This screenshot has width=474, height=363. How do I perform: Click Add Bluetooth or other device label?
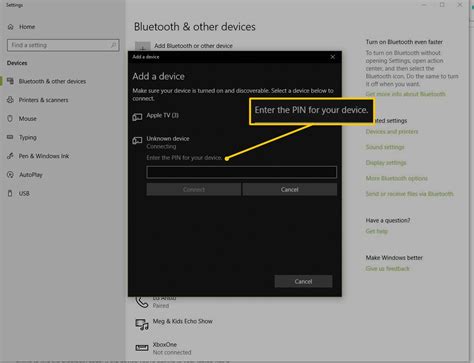(x=193, y=46)
